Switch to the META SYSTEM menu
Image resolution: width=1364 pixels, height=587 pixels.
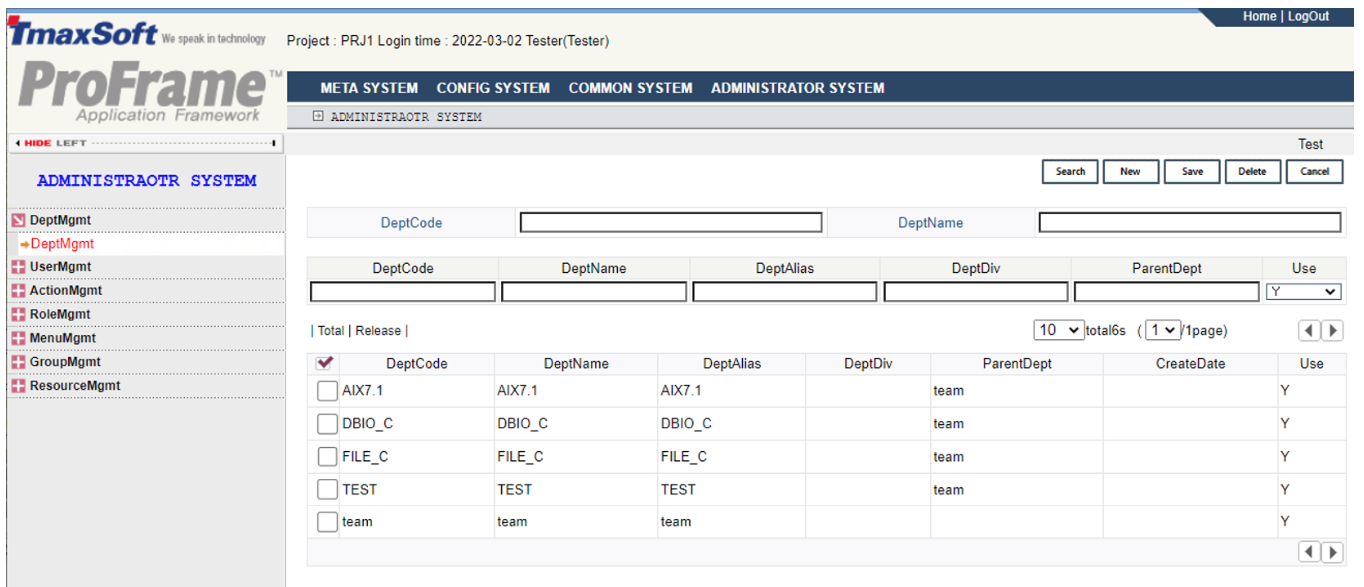tap(368, 88)
